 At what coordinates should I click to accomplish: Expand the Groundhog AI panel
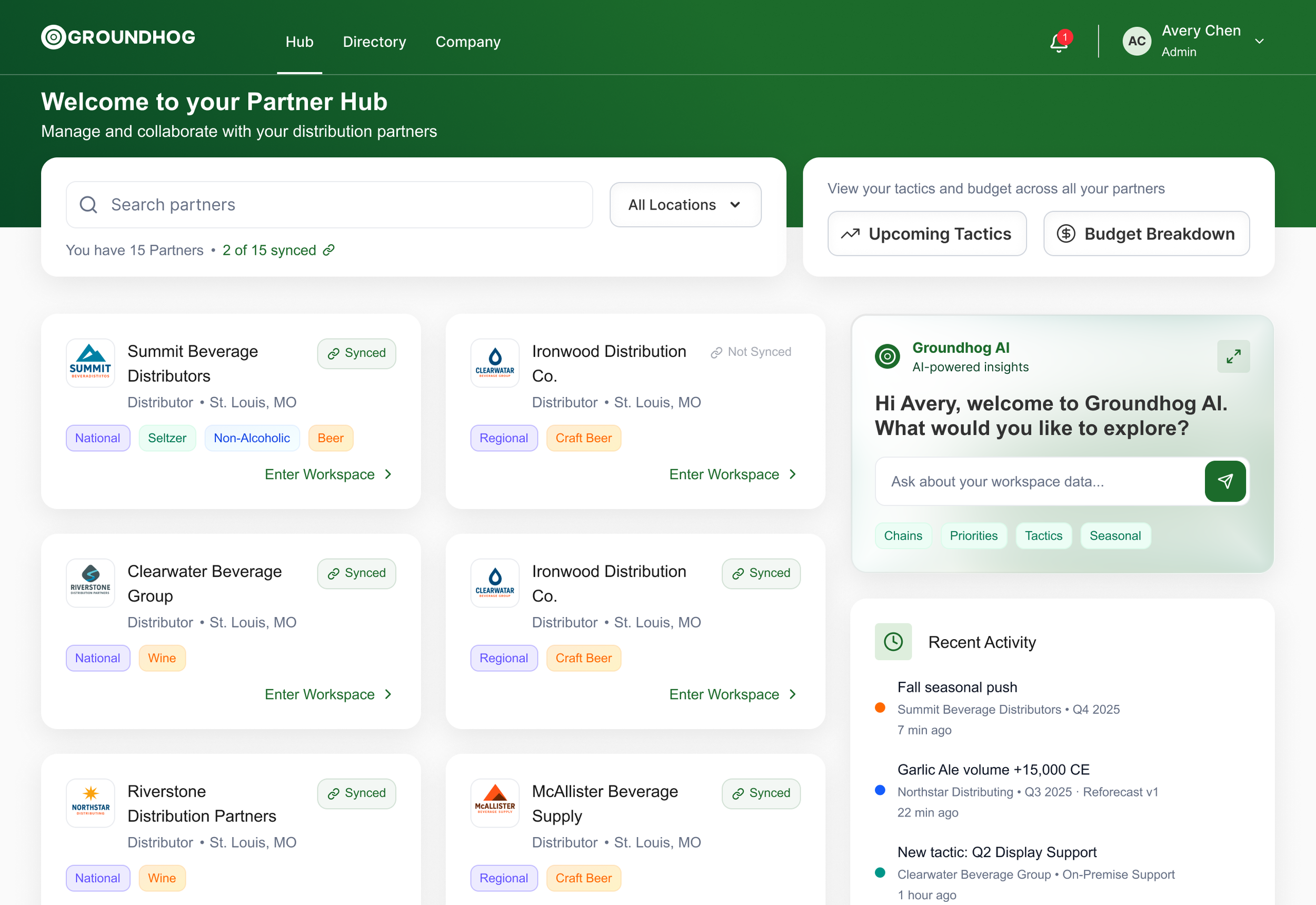[1233, 356]
